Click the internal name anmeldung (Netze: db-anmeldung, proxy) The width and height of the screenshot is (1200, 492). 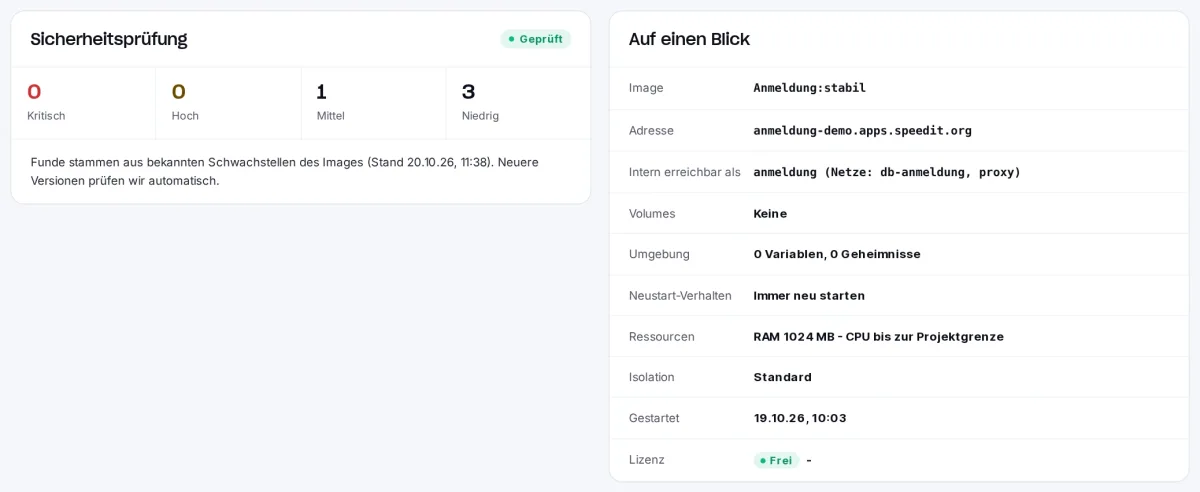coord(887,172)
